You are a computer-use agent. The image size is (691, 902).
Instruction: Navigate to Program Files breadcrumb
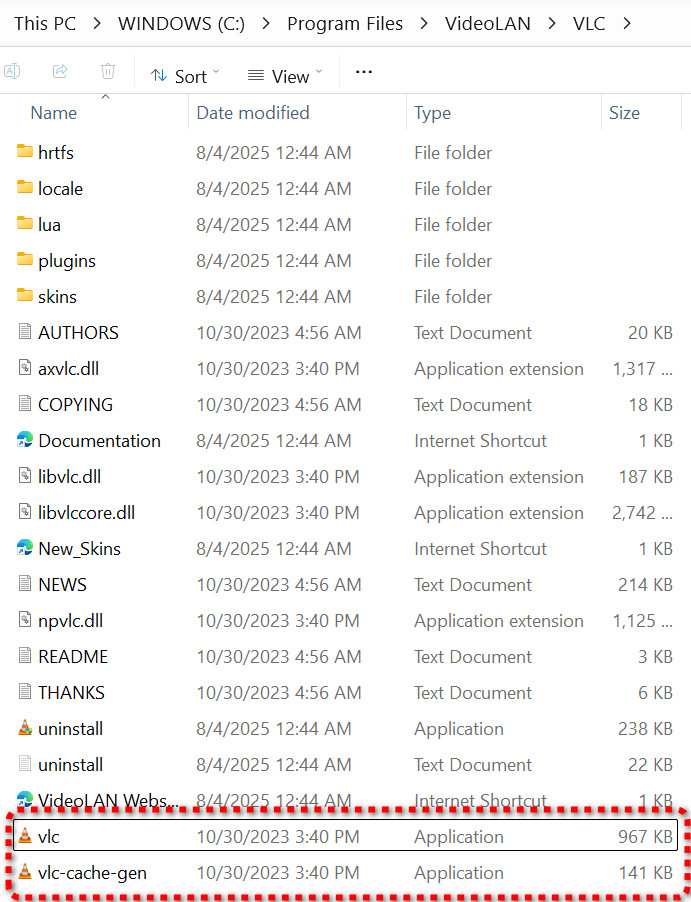click(x=345, y=24)
